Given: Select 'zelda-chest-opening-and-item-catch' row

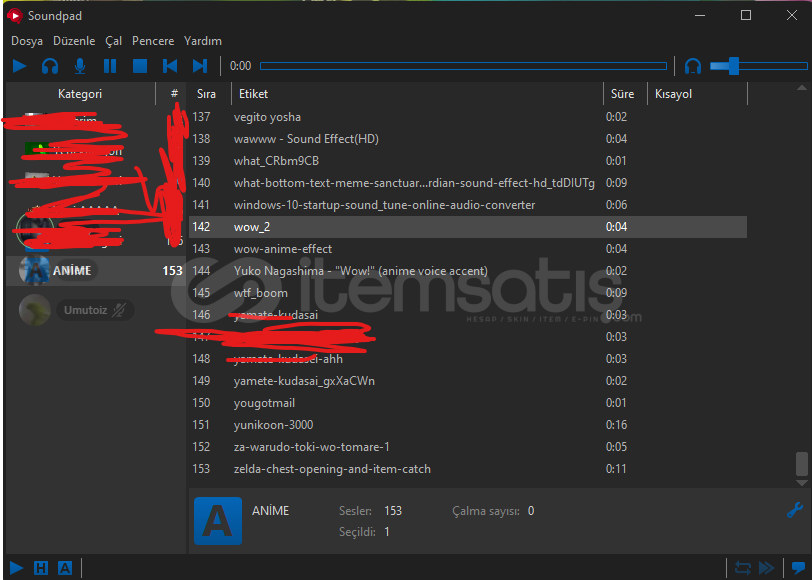Looking at the screenshot, I should (x=468, y=469).
